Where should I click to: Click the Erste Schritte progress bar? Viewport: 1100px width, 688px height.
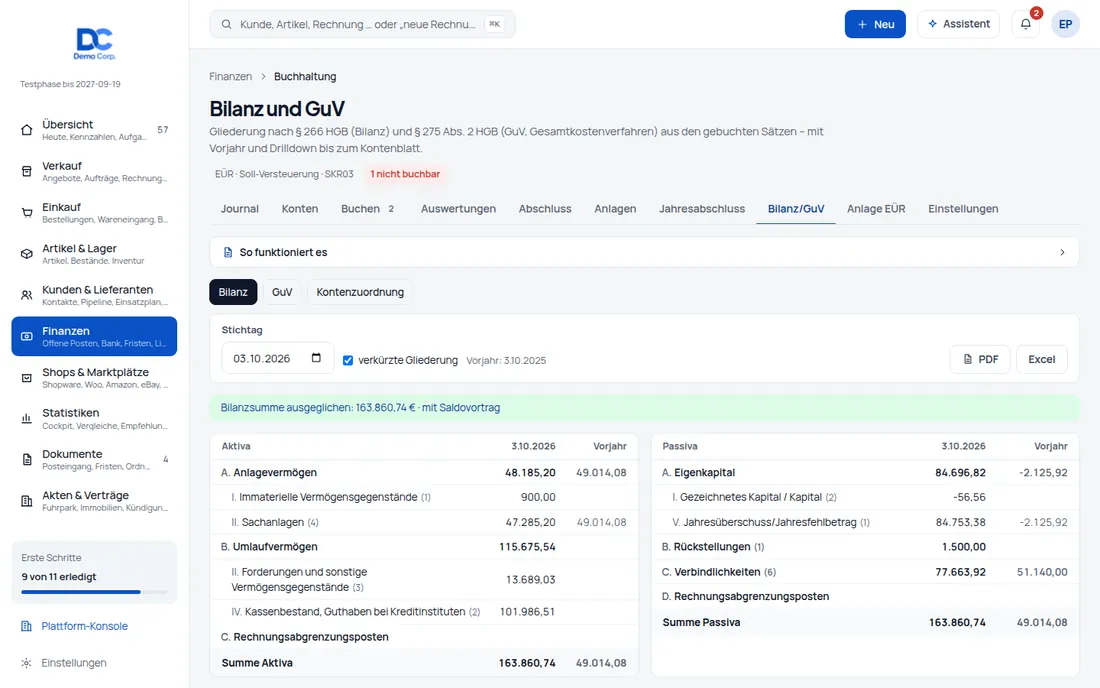pos(94,592)
